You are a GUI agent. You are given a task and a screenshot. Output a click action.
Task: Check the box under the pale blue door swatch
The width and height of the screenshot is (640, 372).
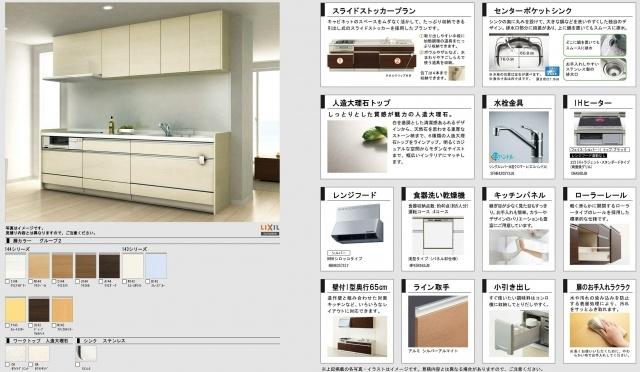click(148, 281)
